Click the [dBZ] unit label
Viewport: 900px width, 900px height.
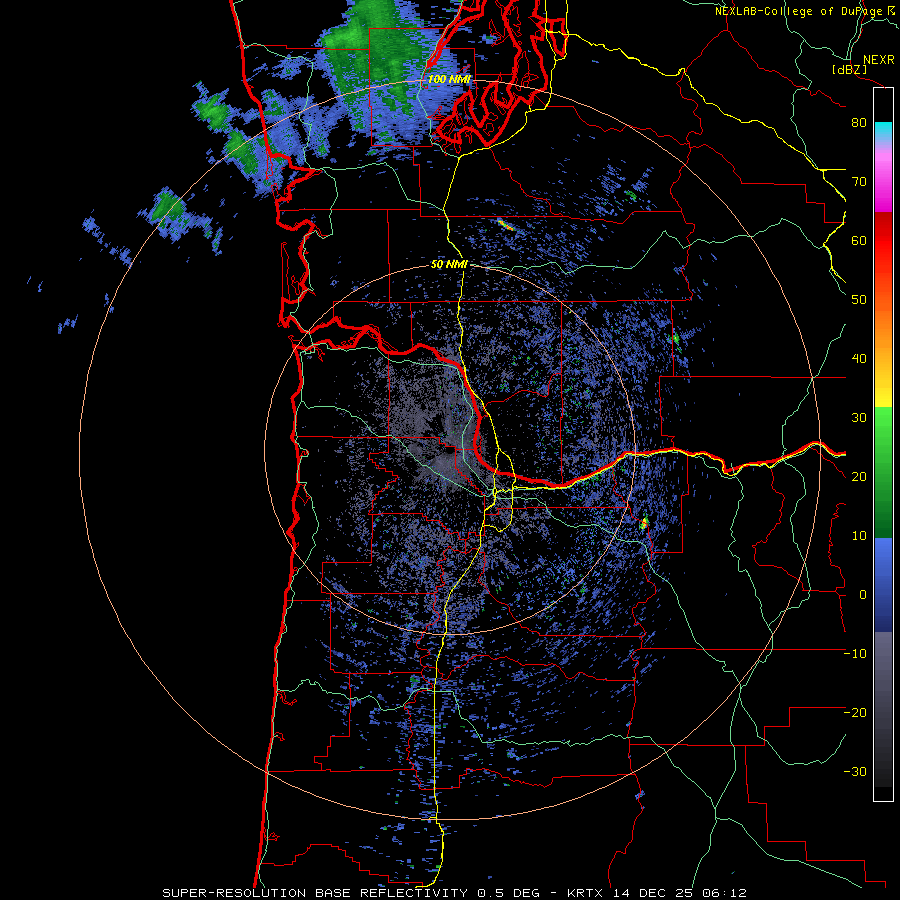[849, 70]
